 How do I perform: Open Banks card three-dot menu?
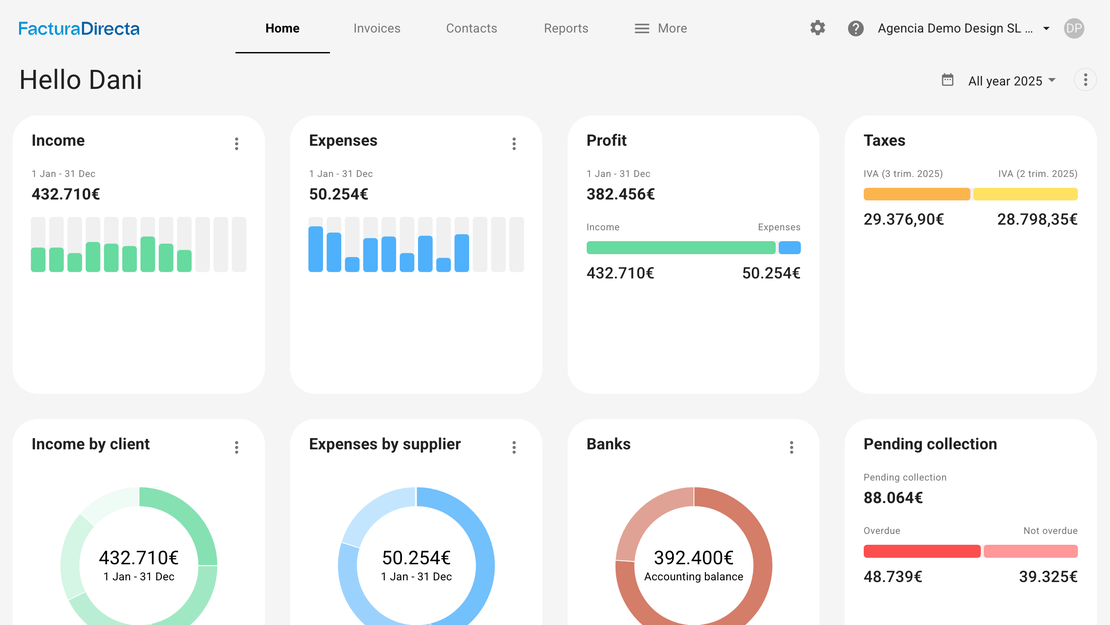[792, 448]
